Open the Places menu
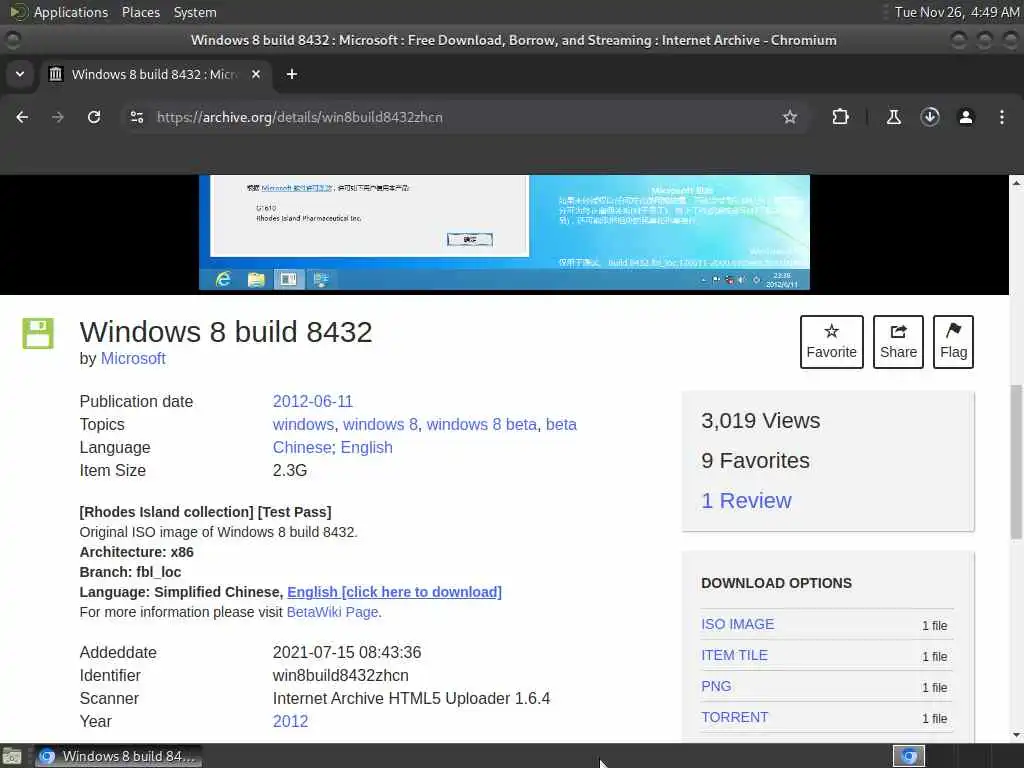 (140, 12)
